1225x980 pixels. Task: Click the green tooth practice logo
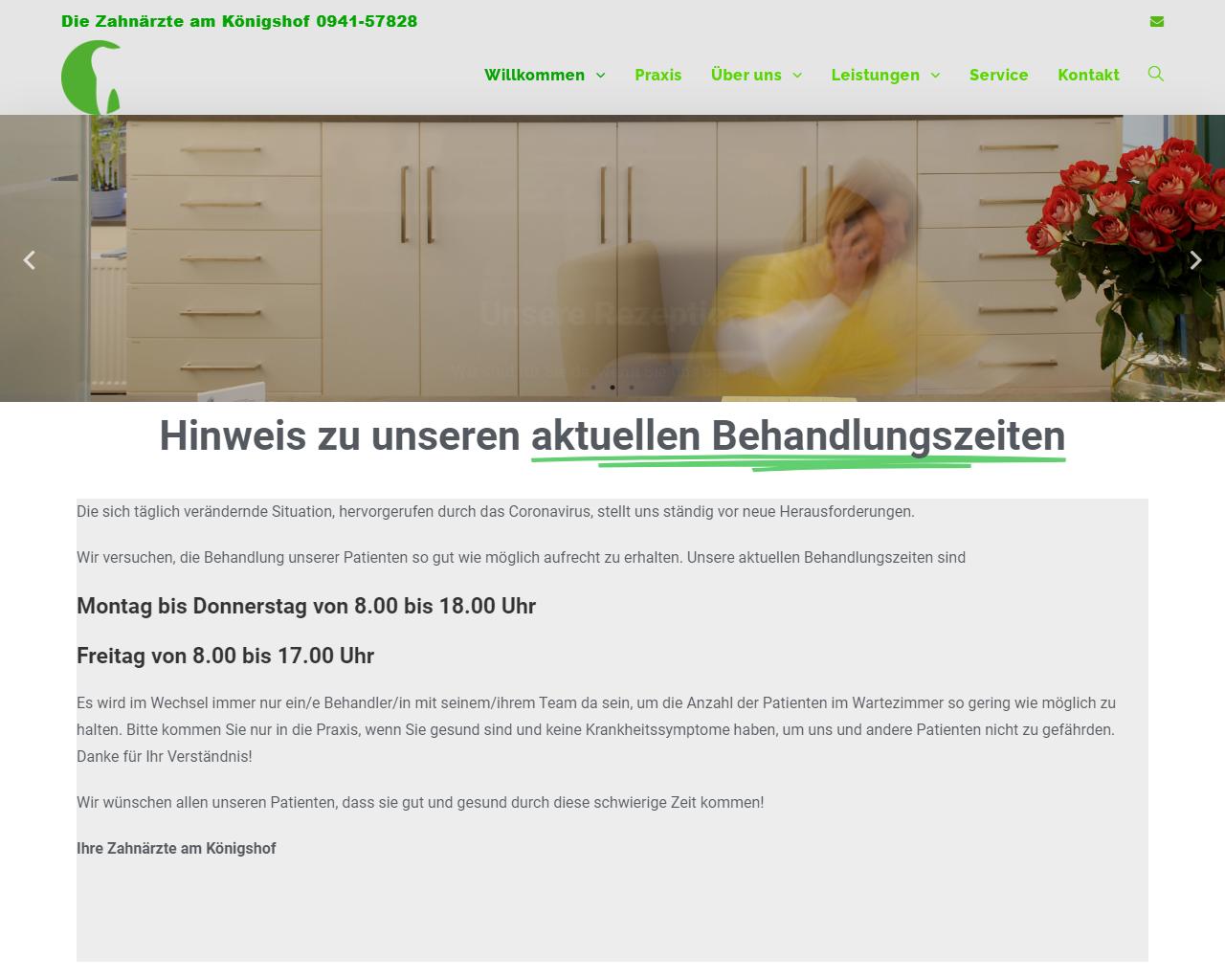point(92,78)
